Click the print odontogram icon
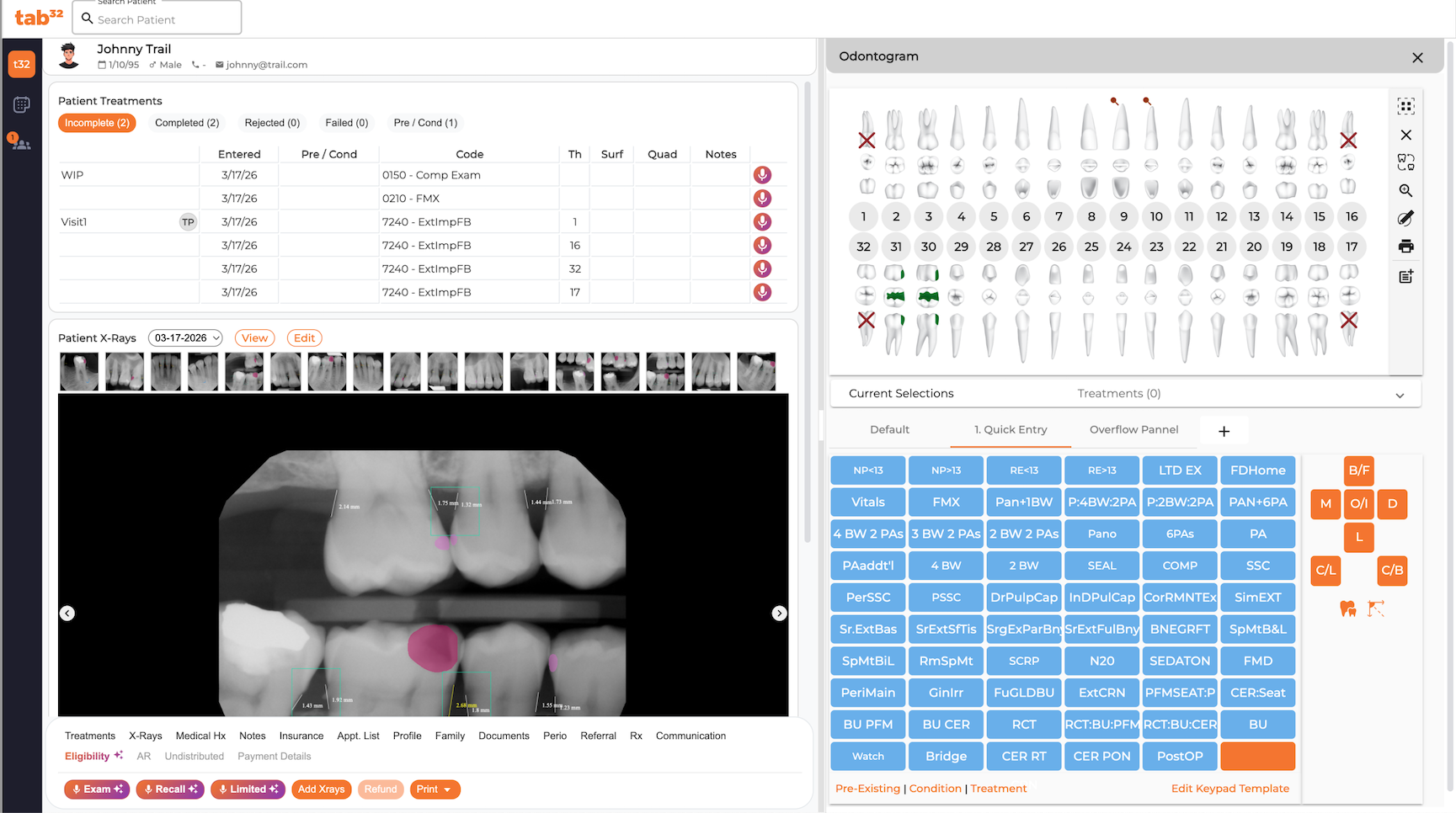This screenshot has width=1456, height=813. point(1405,247)
